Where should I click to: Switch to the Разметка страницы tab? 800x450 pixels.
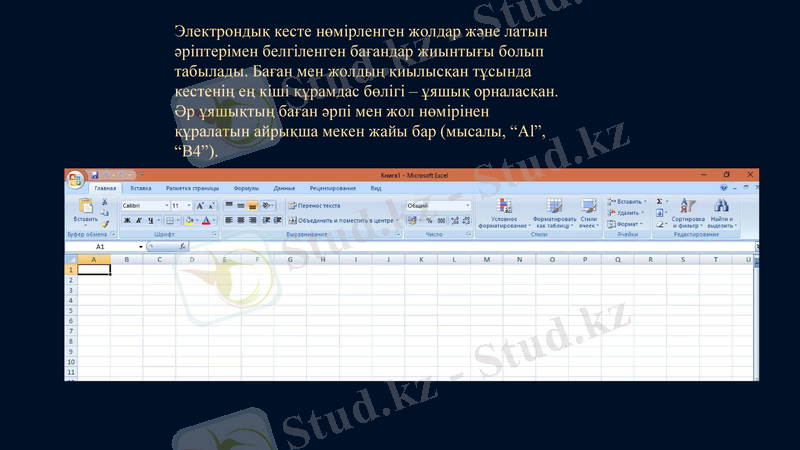[x=192, y=188]
